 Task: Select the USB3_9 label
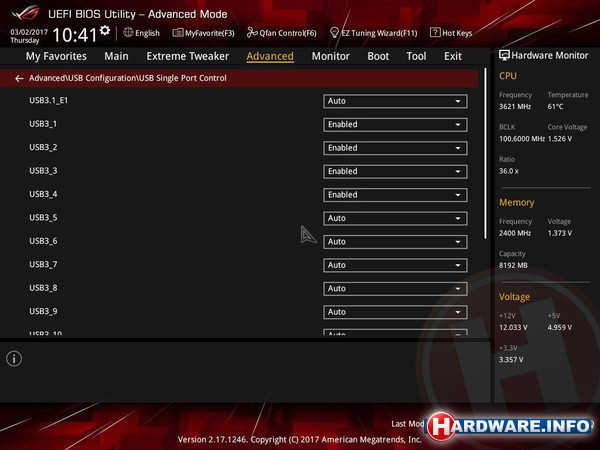43,311
